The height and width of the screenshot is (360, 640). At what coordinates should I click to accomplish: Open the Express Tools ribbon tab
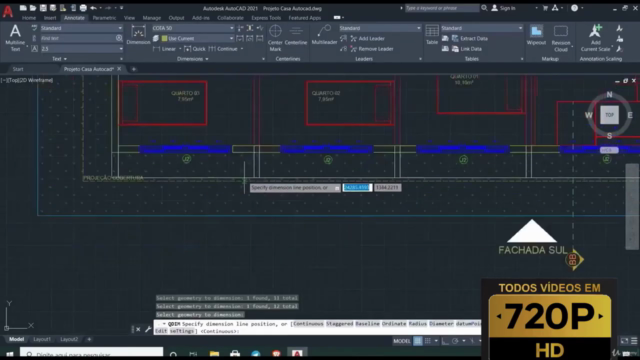(266, 18)
